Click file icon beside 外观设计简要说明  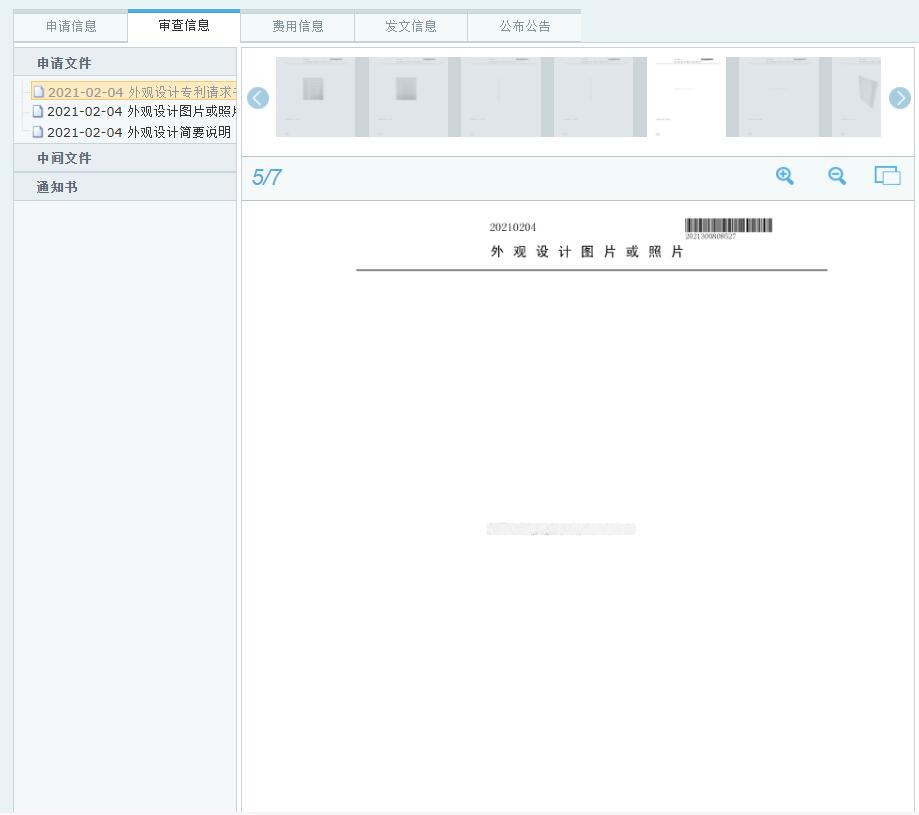coord(38,132)
